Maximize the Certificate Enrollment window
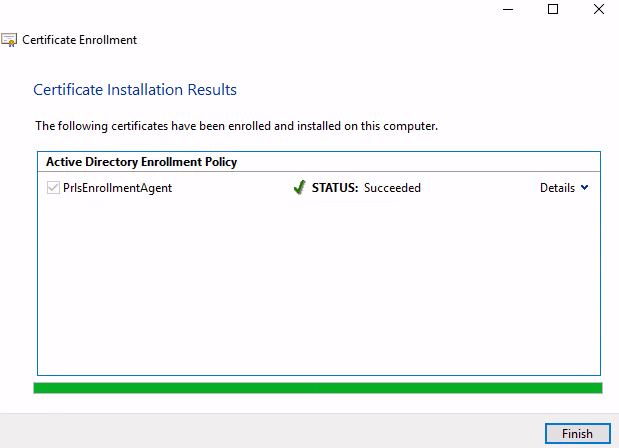The image size is (619, 448). coord(553,9)
